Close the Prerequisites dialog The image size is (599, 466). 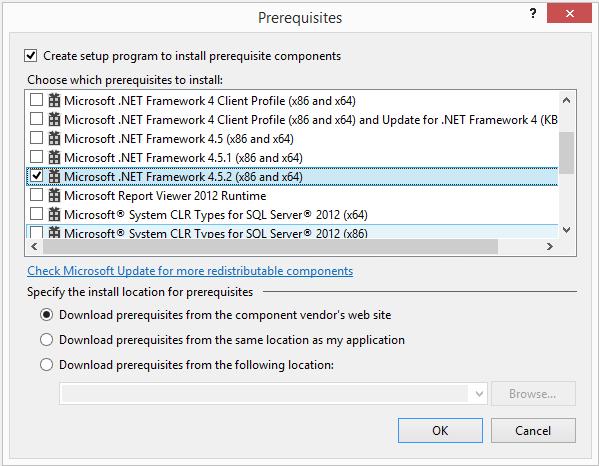coord(569,14)
